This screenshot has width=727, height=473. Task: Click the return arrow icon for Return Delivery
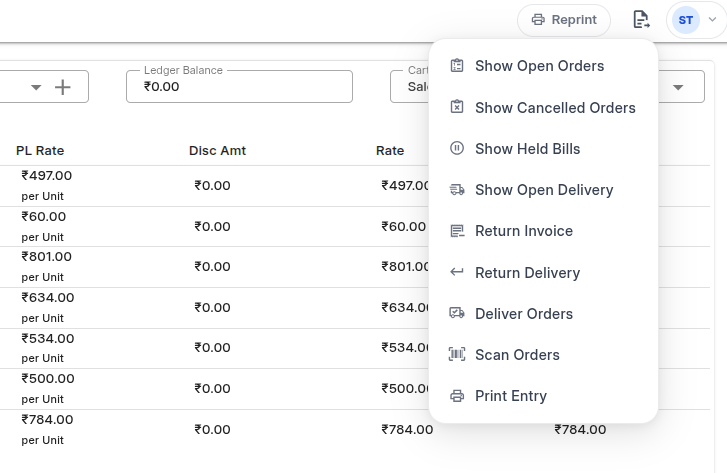point(457,272)
